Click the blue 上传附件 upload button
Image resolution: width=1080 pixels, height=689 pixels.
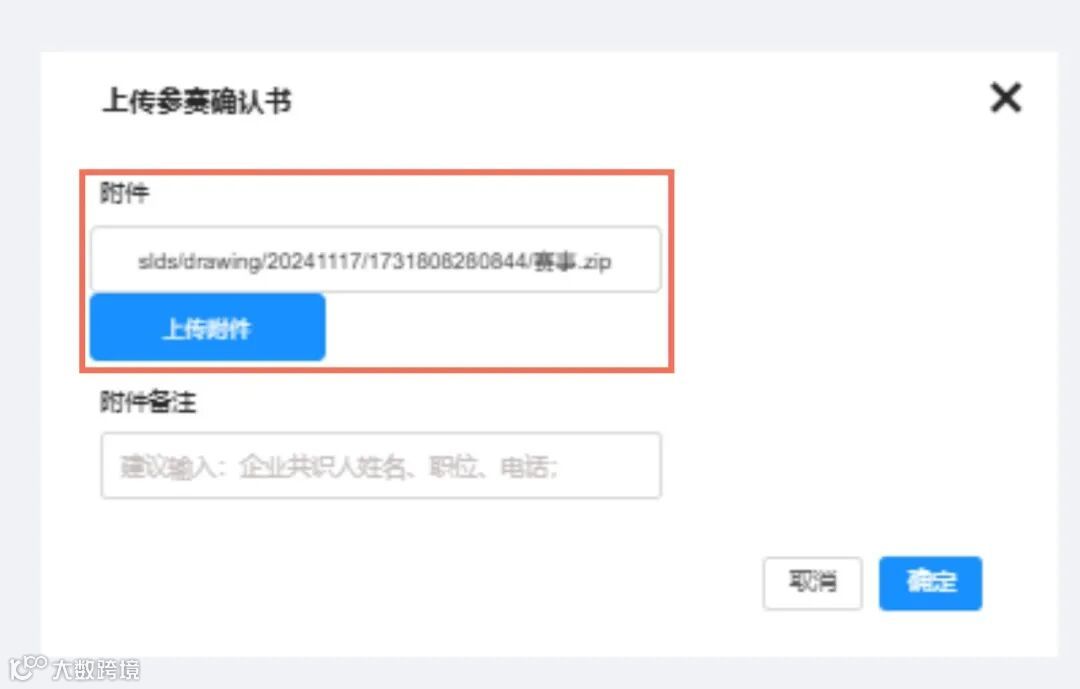pyautogui.click(x=207, y=327)
